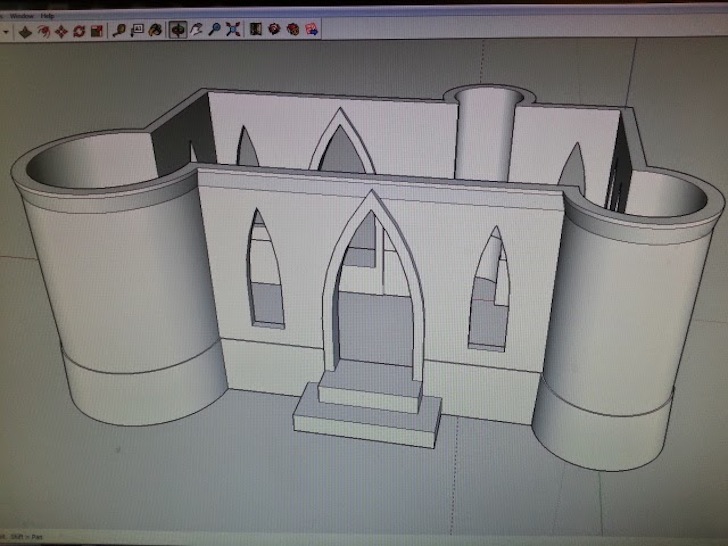Click the highlighted Orbit tool
Viewport: 728px width, 546px height.
(178, 31)
